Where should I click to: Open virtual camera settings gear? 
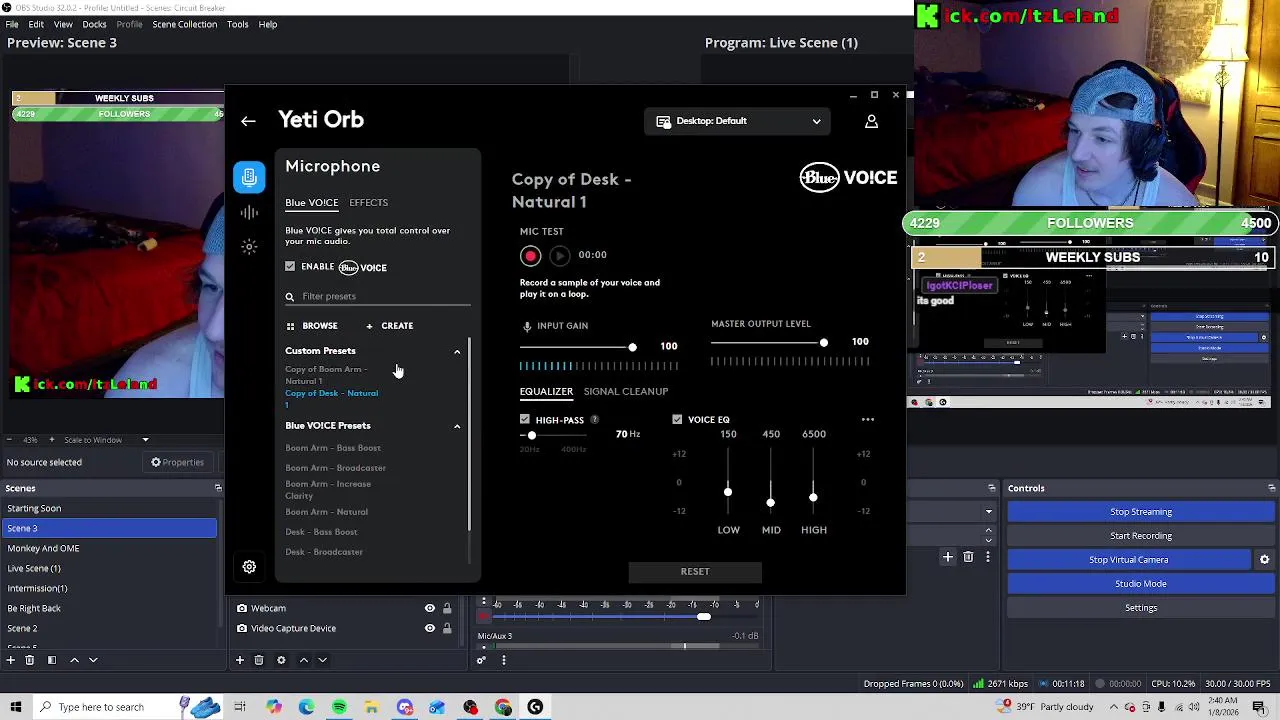pos(1264,560)
